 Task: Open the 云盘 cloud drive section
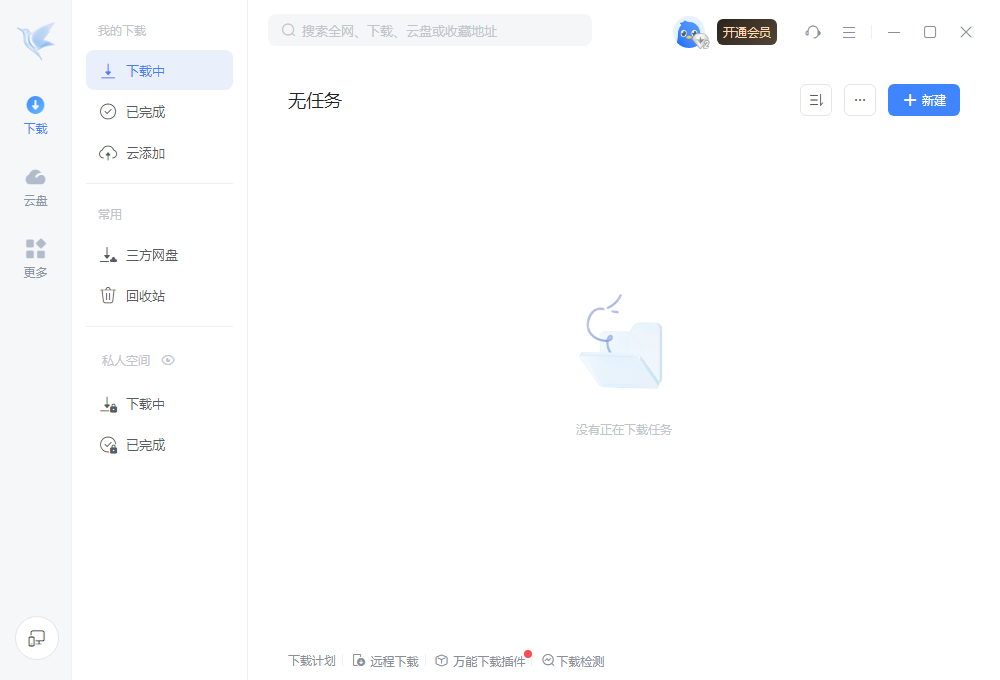pos(36,187)
